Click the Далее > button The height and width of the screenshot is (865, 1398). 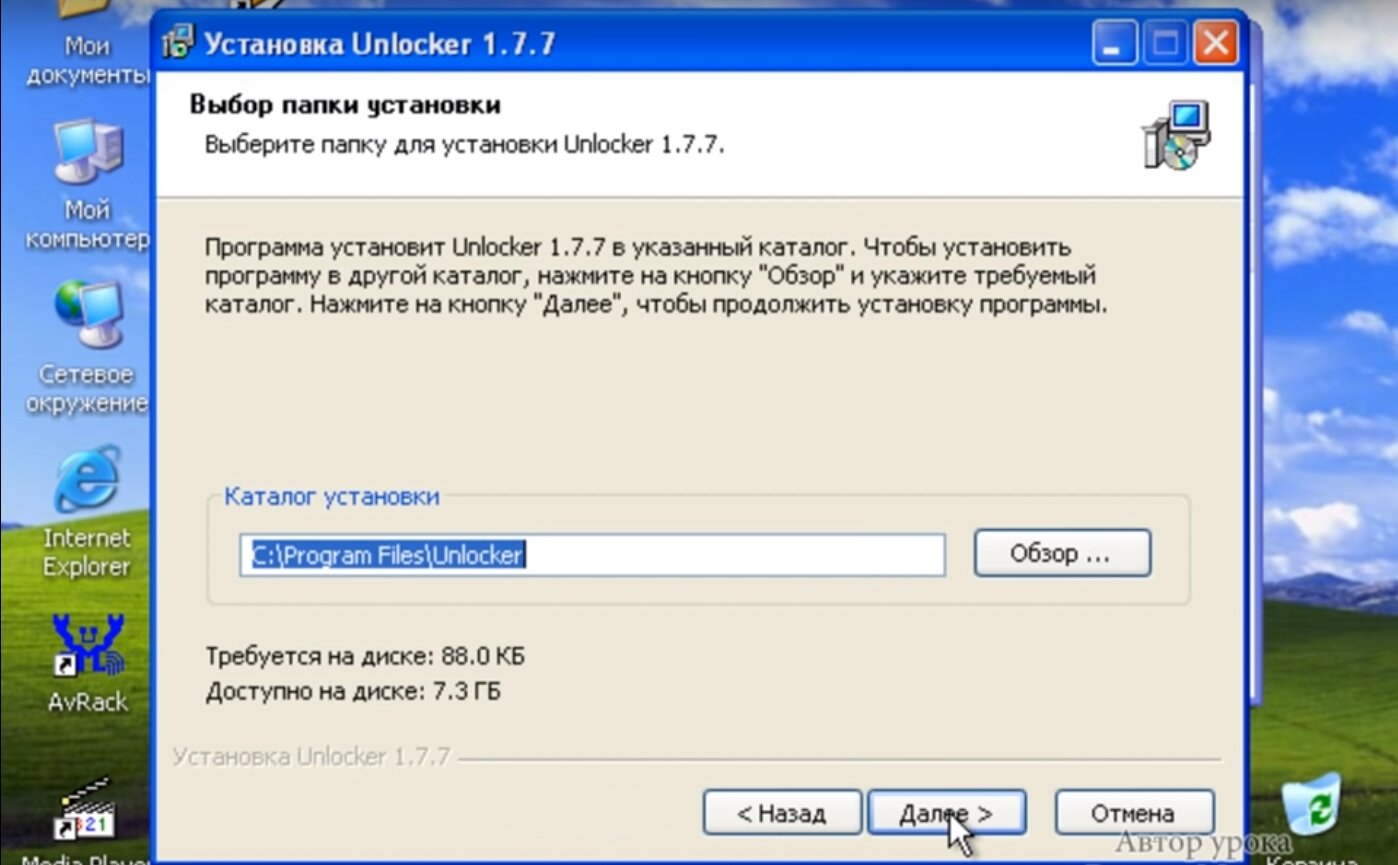(946, 812)
